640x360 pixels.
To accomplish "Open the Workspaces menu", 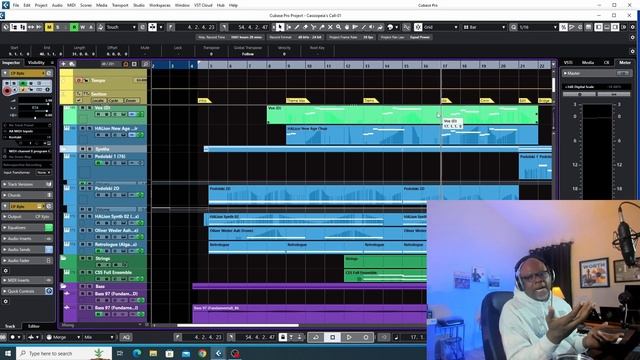I will click(x=160, y=5).
